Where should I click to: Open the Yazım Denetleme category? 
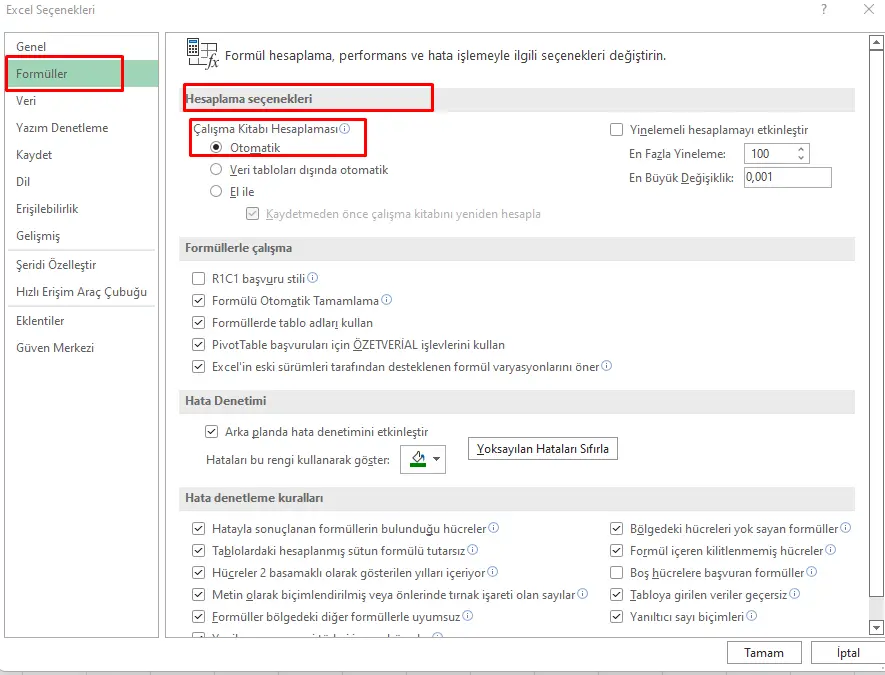tap(62, 128)
